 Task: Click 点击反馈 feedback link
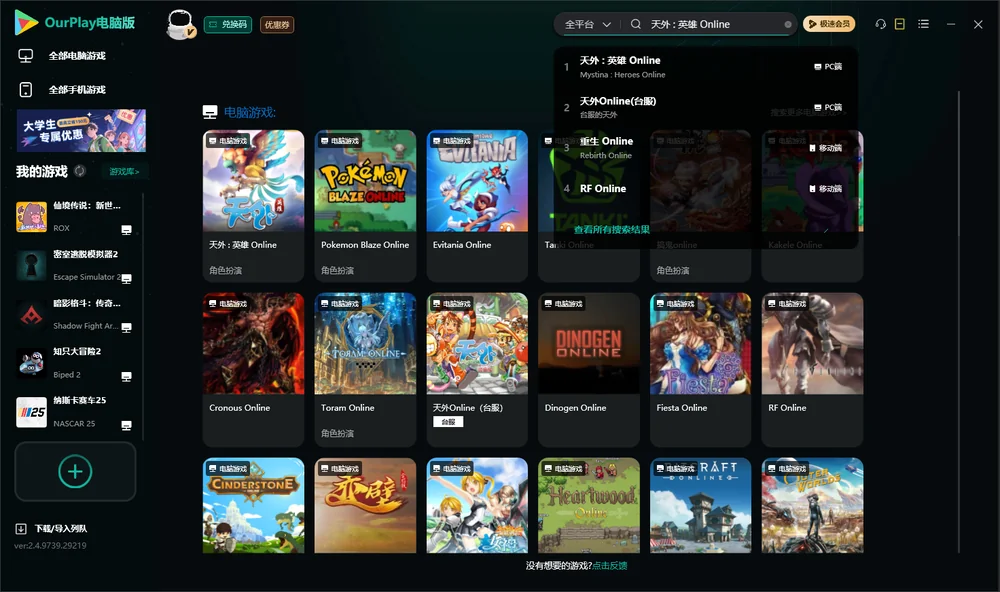click(610, 566)
